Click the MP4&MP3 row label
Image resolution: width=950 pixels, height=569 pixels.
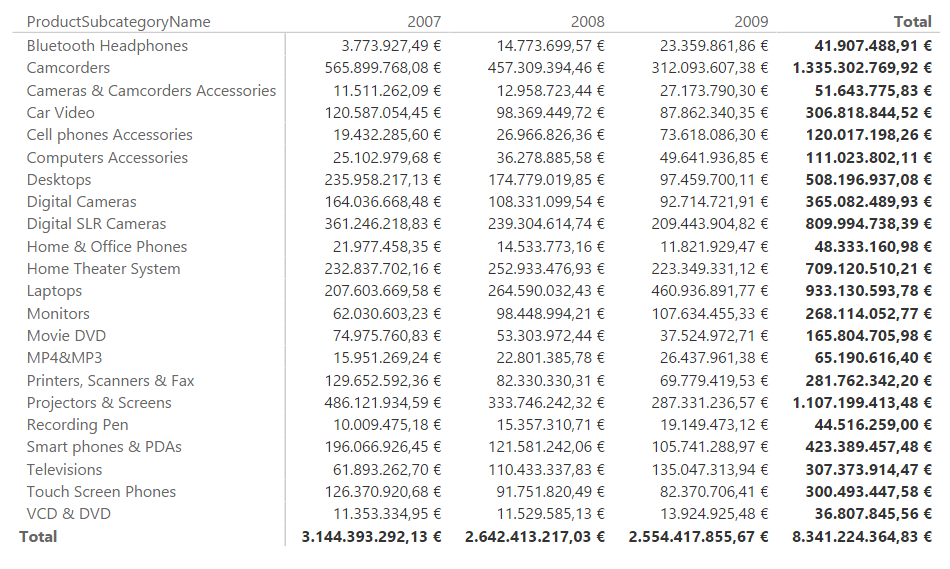pyautogui.click(x=64, y=358)
